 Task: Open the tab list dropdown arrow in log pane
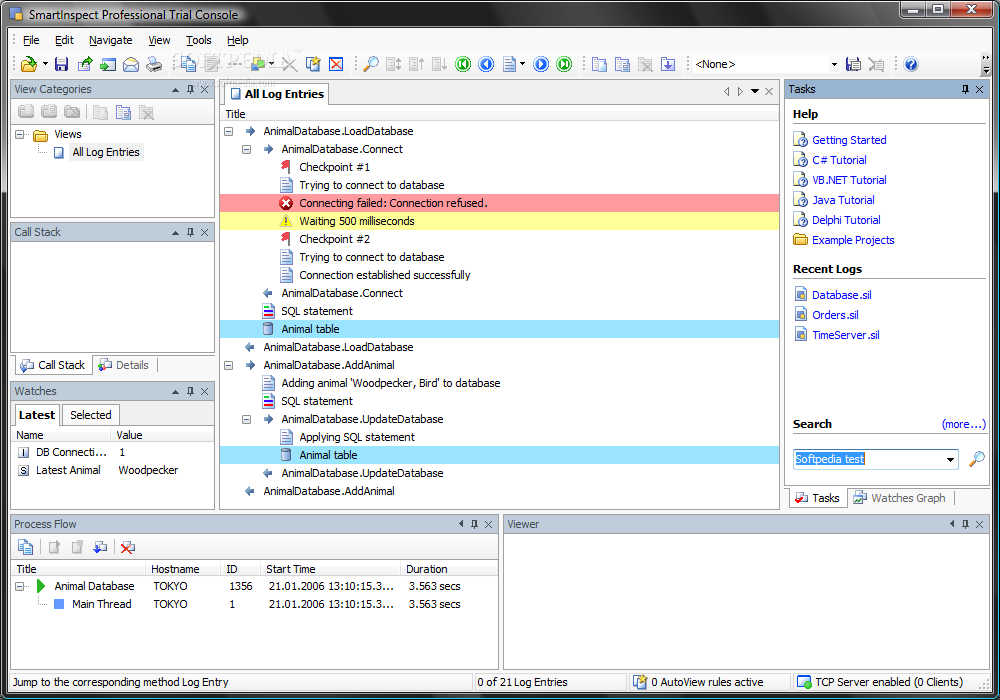coord(754,91)
